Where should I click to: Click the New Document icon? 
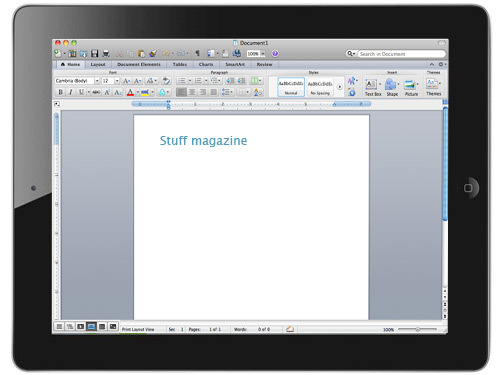[58, 53]
